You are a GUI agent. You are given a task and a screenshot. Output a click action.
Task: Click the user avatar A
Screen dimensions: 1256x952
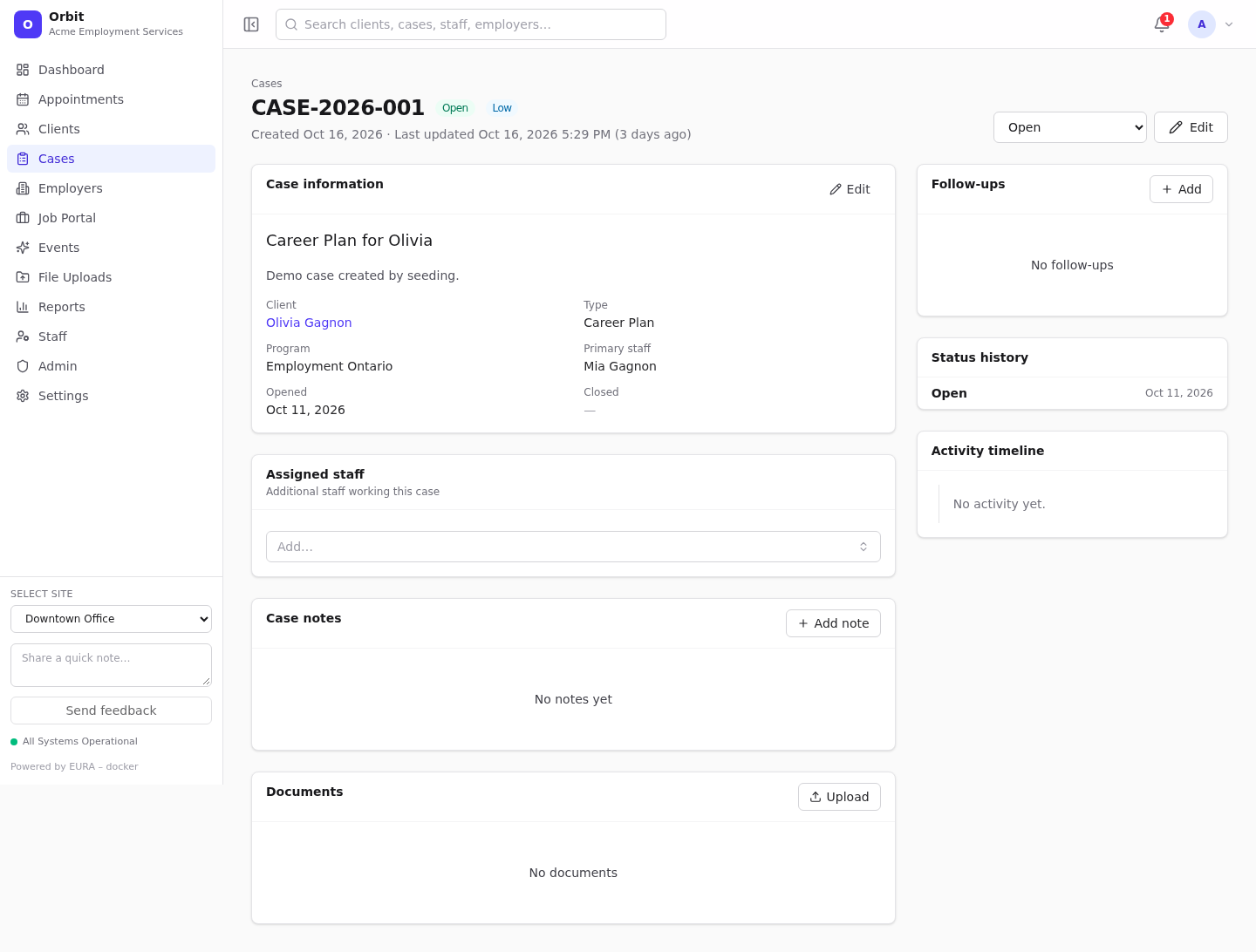1202,24
